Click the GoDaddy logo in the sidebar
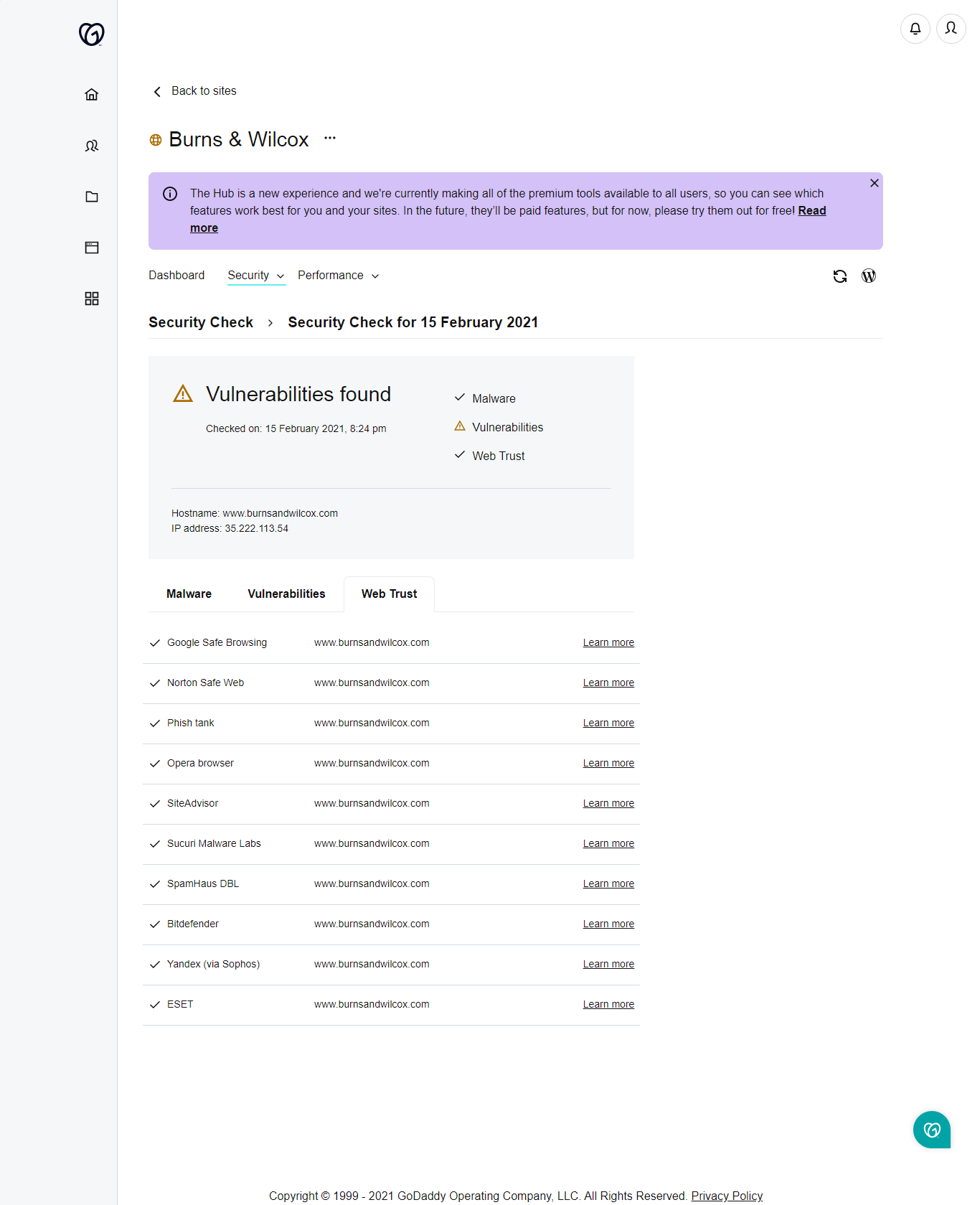Image resolution: width=980 pixels, height=1205 pixels. tap(91, 34)
